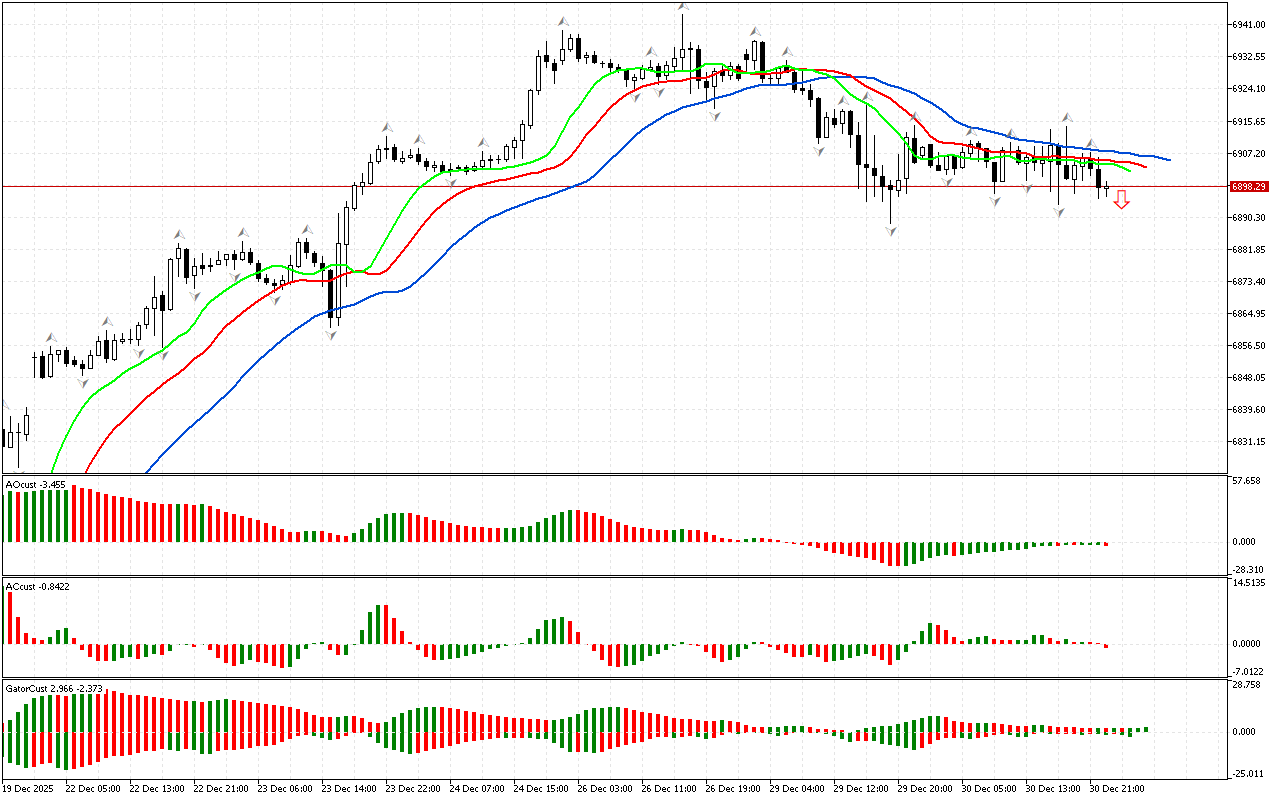Click the last candlestick on the chart
Image resolution: width=1280 pixels, height=800 pixels.
pyautogui.click(x=1106, y=186)
